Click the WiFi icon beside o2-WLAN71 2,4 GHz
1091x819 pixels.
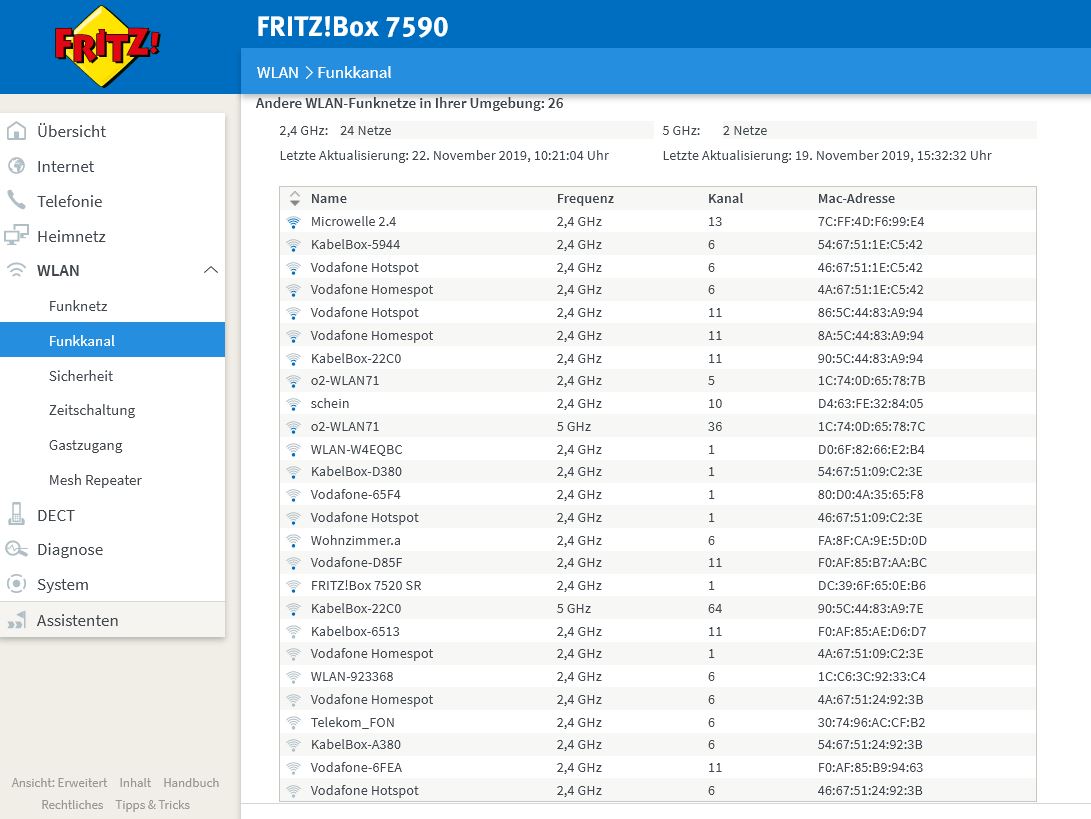pyautogui.click(x=294, y=381)
